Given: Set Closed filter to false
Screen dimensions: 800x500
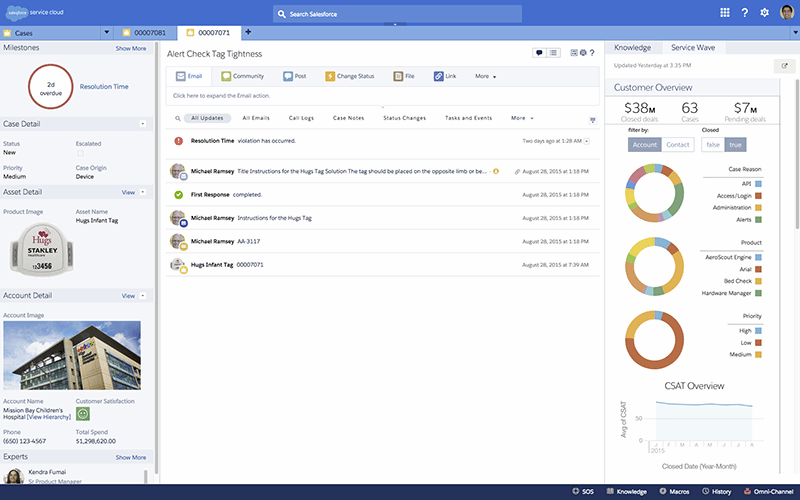Looking at the screenshot, I should point(713,144).
